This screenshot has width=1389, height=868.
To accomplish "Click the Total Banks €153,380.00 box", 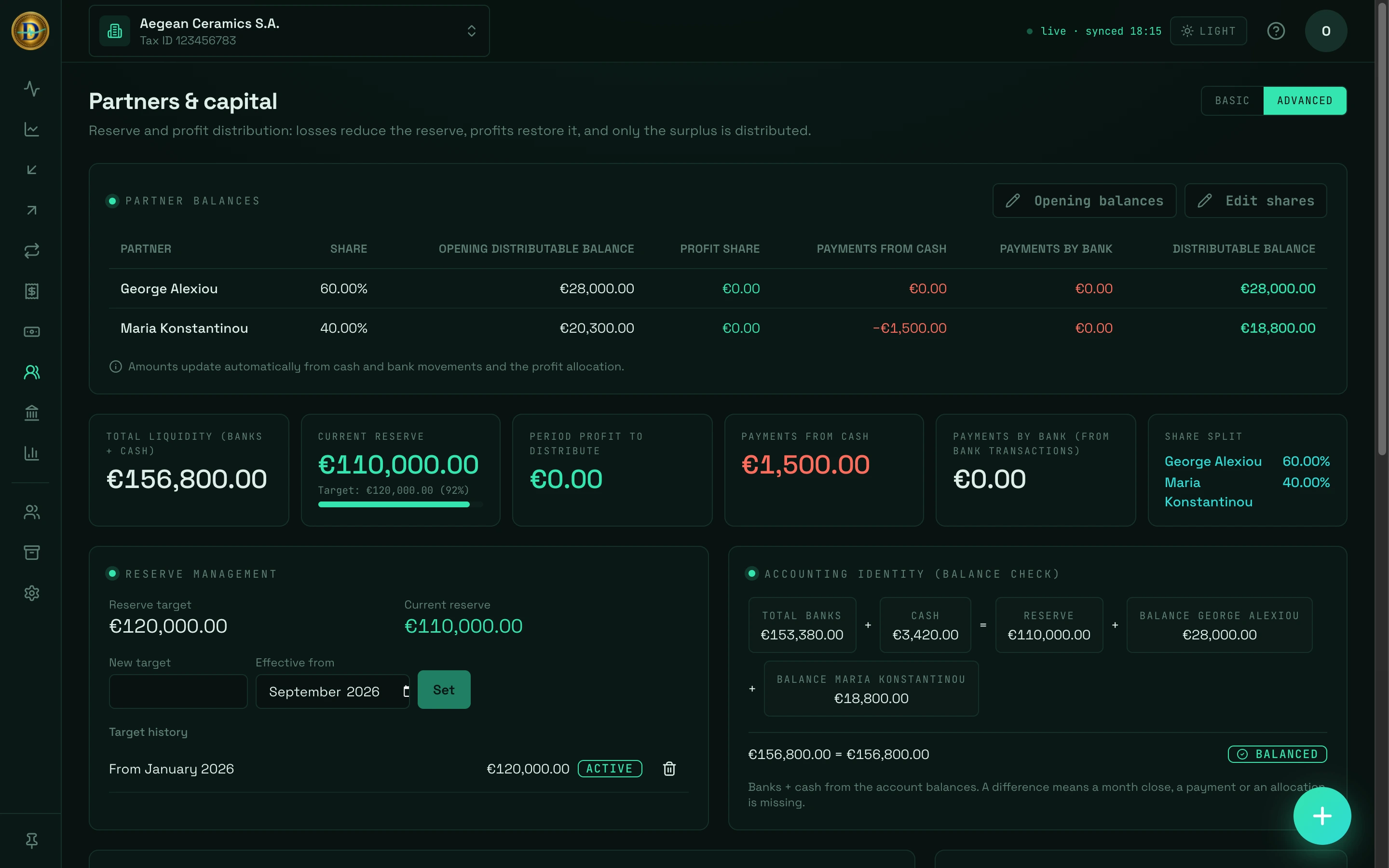I will pos(802,624).
